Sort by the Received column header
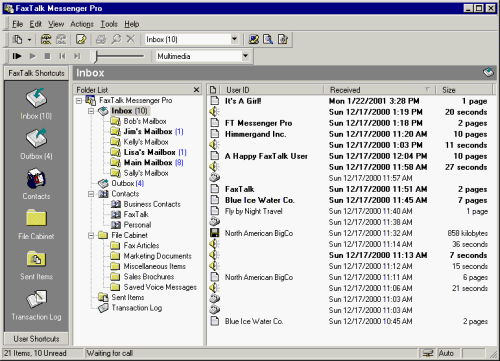Viewport: 500px width, 361px height. click(x=380, y=90)
